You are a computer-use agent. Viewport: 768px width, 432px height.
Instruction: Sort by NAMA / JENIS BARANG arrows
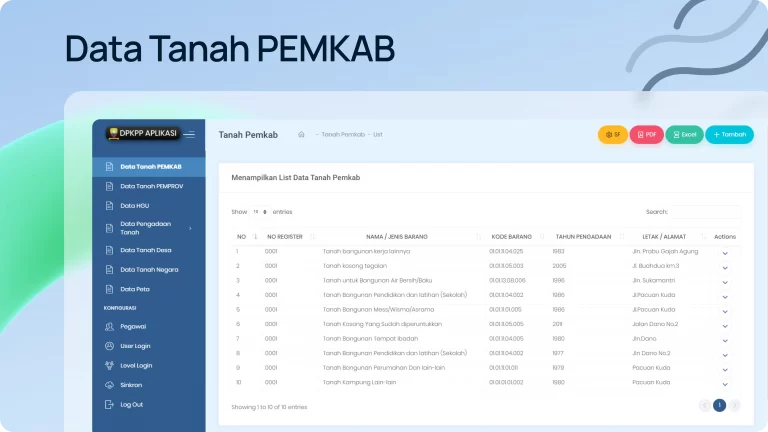[x=478, y=237]
